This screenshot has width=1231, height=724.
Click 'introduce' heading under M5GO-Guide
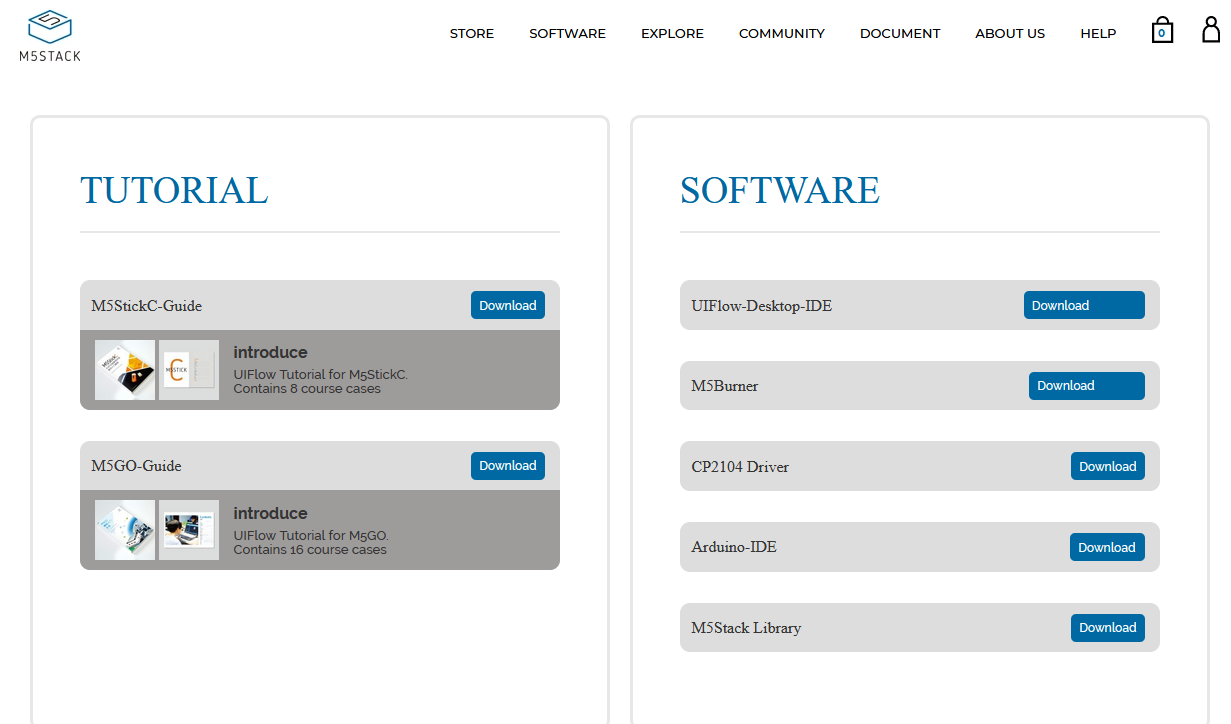point(270,513)
